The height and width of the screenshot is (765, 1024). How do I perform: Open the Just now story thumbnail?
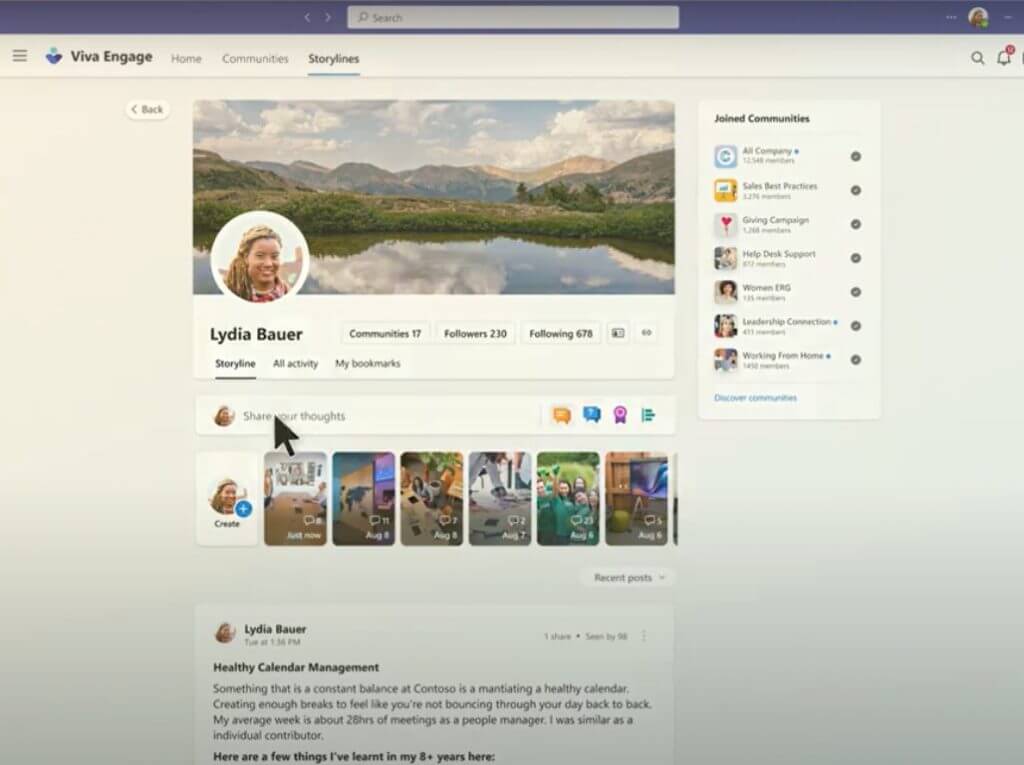click(x=295, y=498)
